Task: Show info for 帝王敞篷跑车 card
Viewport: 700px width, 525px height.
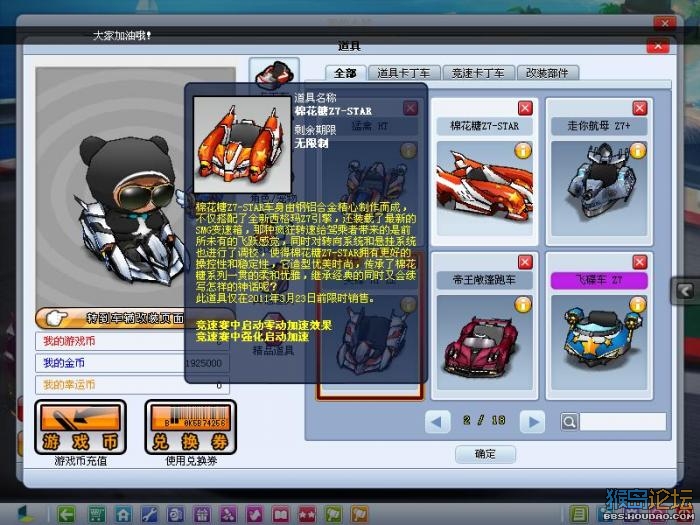Action: coord(523,304)
